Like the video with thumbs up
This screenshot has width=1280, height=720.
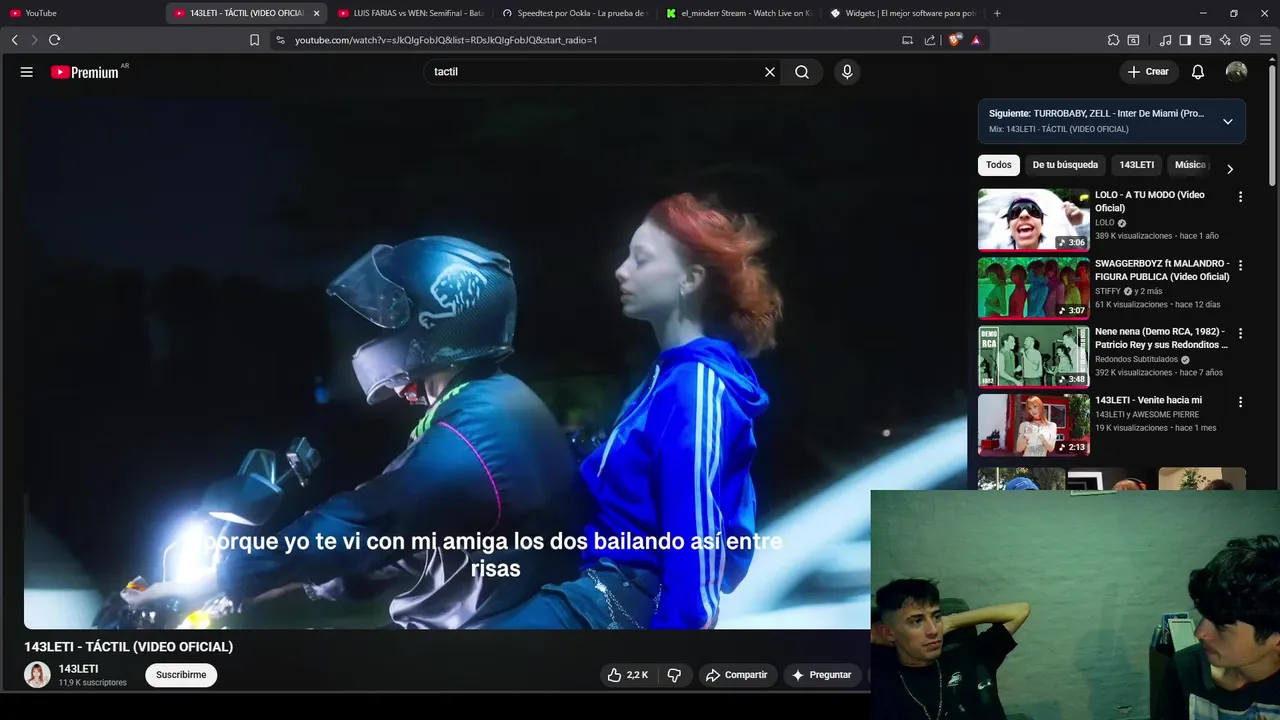(x=628, y=675)
